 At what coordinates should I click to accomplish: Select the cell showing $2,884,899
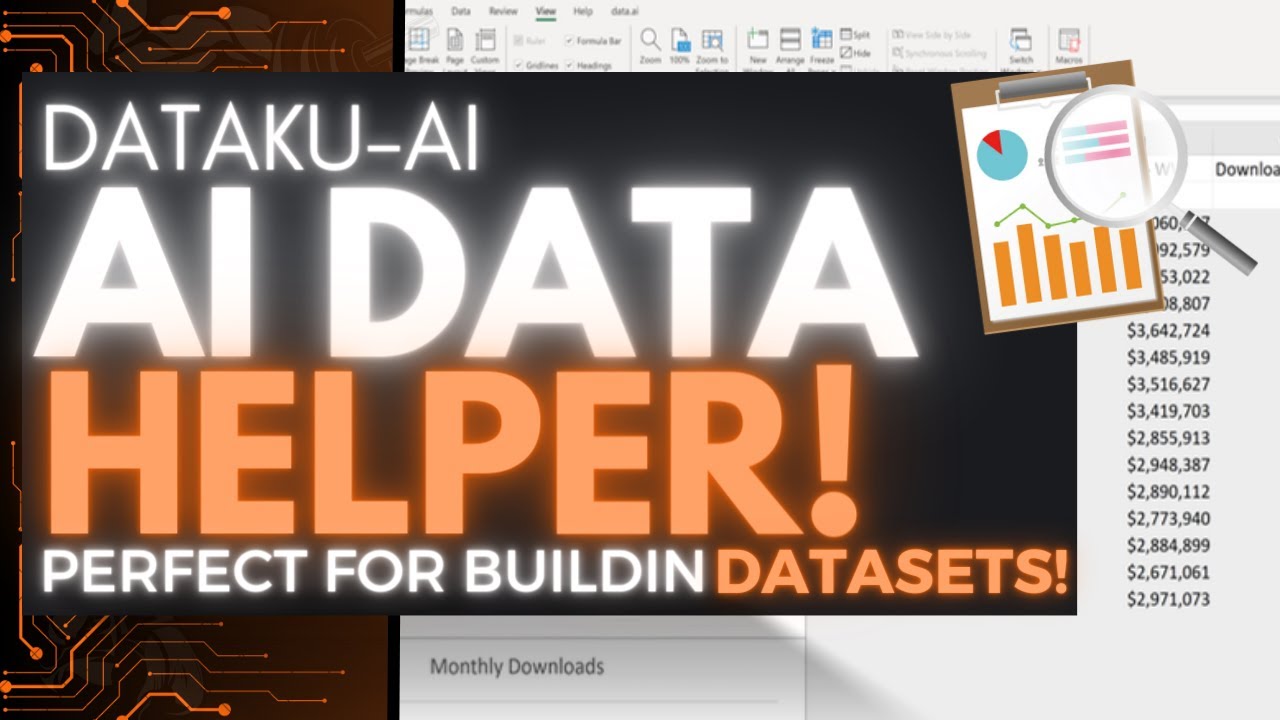tap(1168, 545)
